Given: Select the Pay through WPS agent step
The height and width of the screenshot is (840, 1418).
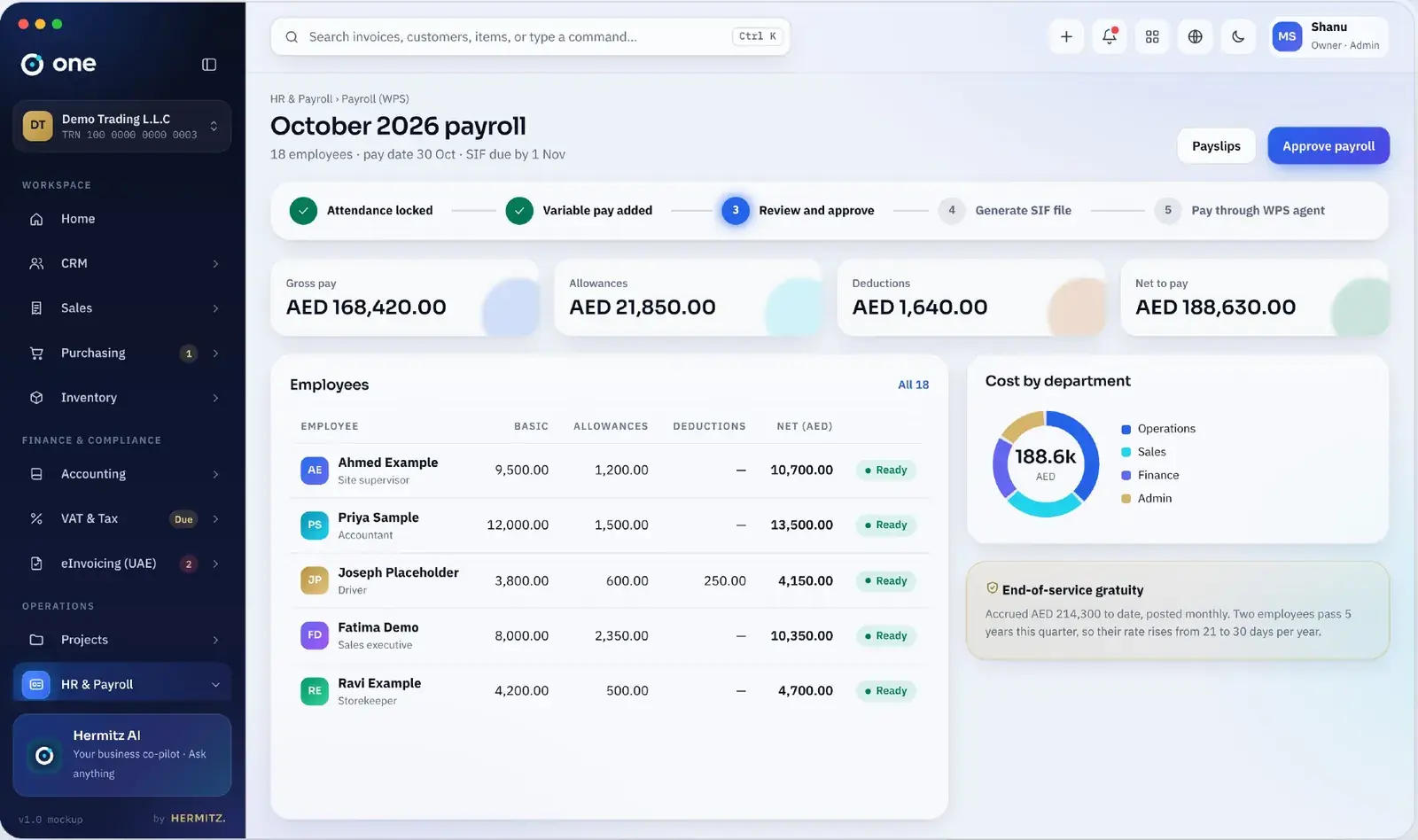Looking at the screenshot, I should (x=1240, y=211).
